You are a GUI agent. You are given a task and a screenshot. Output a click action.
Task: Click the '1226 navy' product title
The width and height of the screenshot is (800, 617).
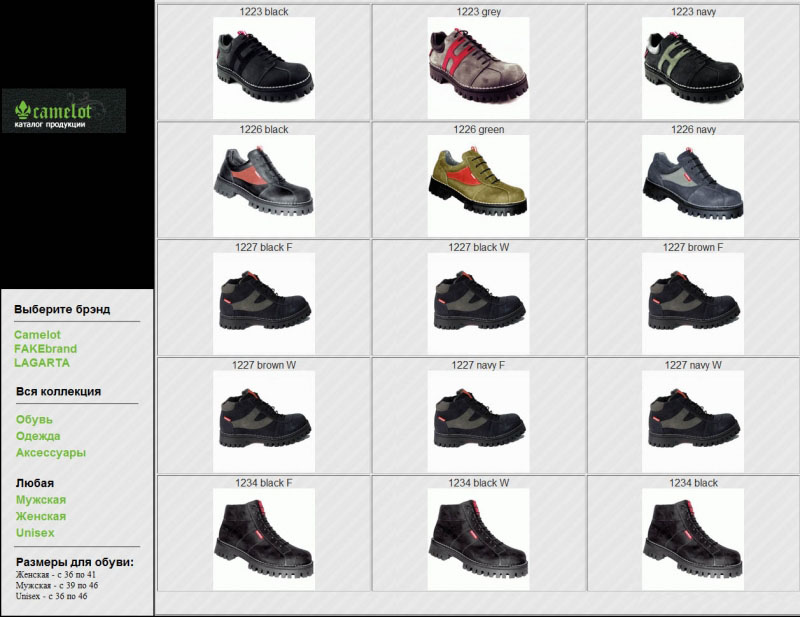coord(693,130)
